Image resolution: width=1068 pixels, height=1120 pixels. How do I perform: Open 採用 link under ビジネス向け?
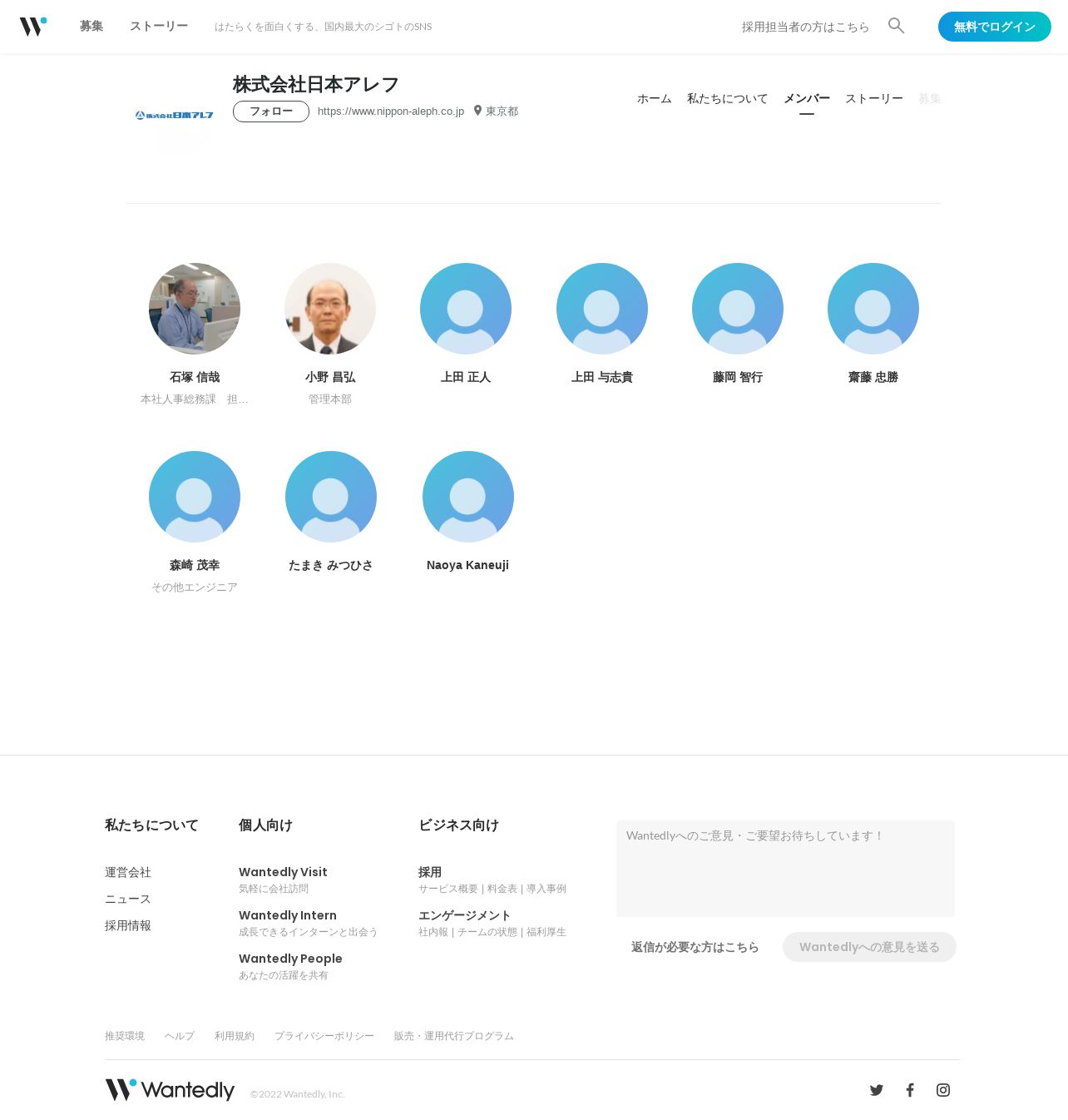click(430, 872)
